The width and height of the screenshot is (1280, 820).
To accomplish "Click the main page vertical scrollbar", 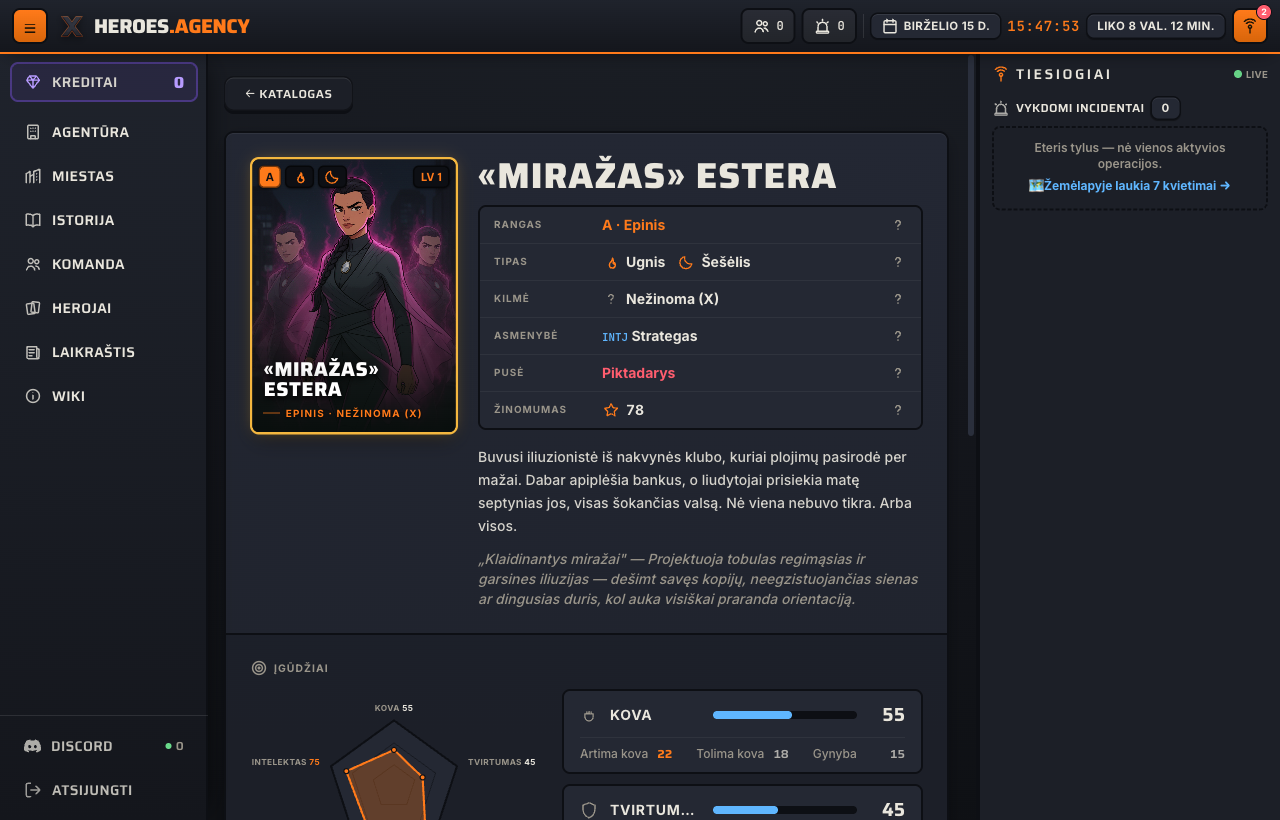I will pos(971,246).
